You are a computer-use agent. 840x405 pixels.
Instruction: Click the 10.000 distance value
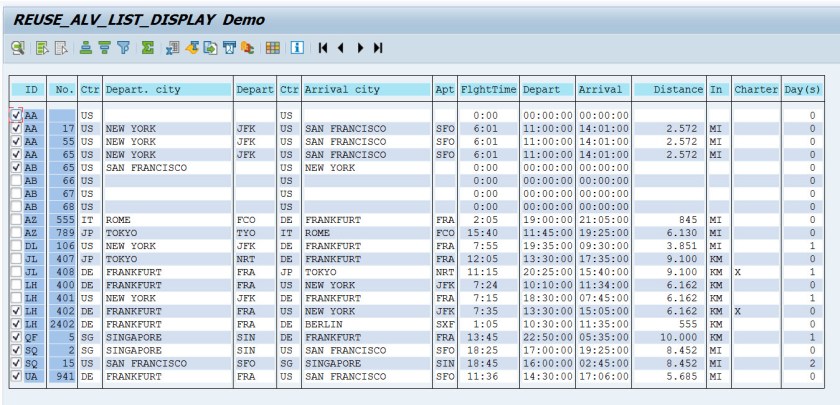pos(678,338)
